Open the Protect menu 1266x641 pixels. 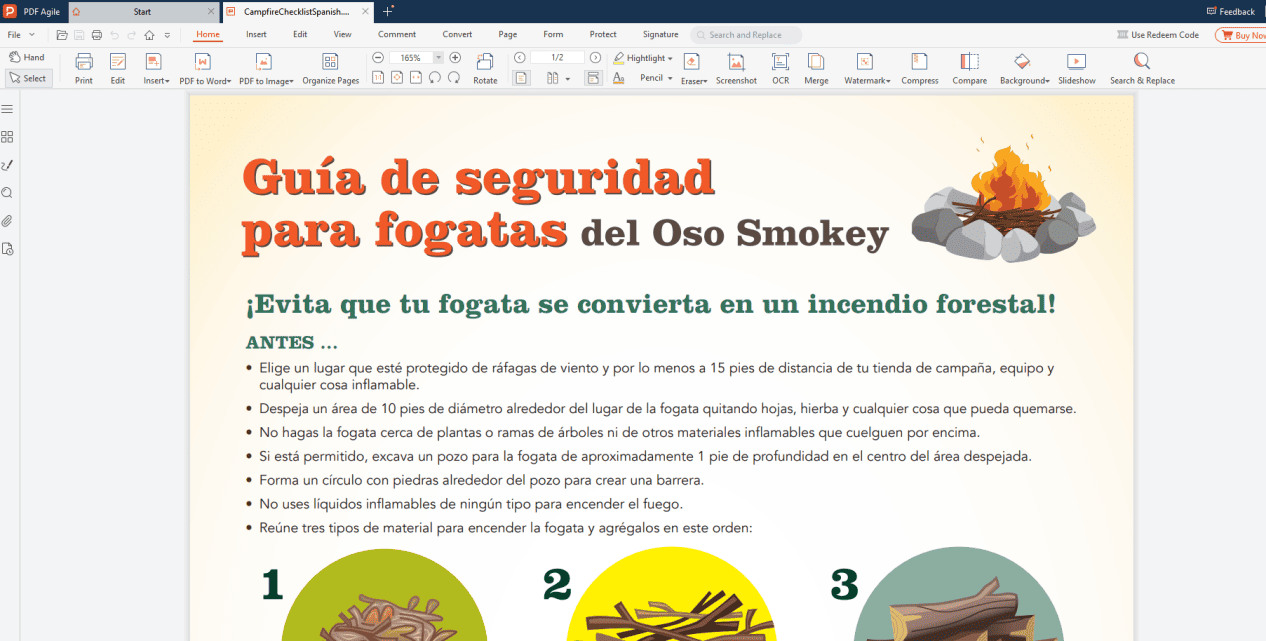click(x=602, y=33)
